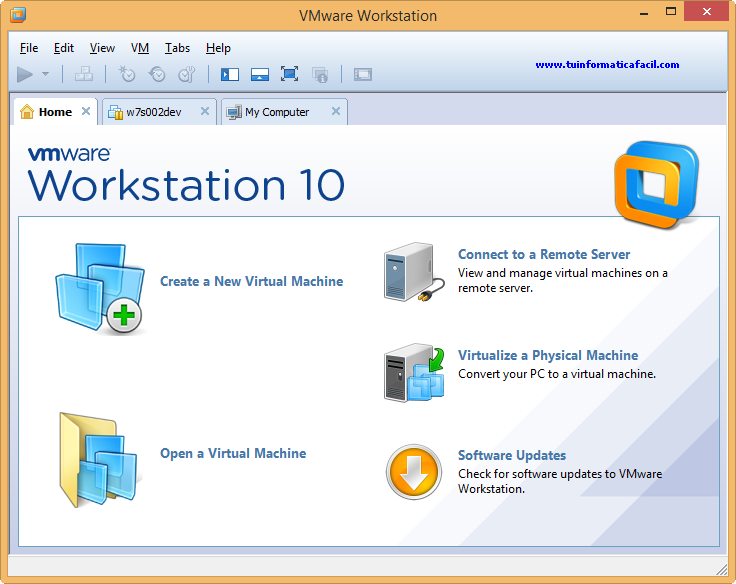Click the Virtualize a Physical Machine link
Image resolution: width=736 pixels, height=584 pixels.
coord(548,355)
